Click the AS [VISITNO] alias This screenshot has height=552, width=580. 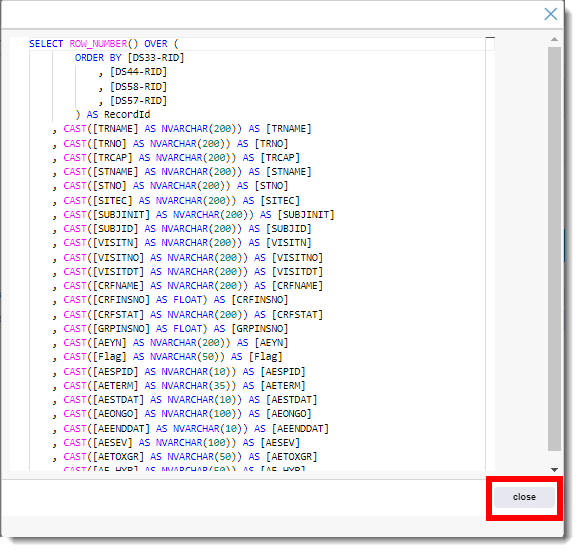289,258
